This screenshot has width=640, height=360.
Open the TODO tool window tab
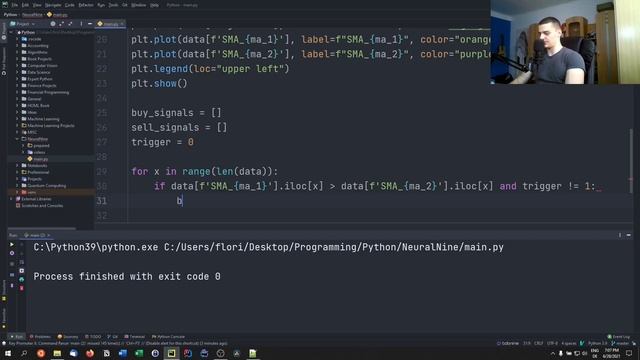[x=93, y=337]
